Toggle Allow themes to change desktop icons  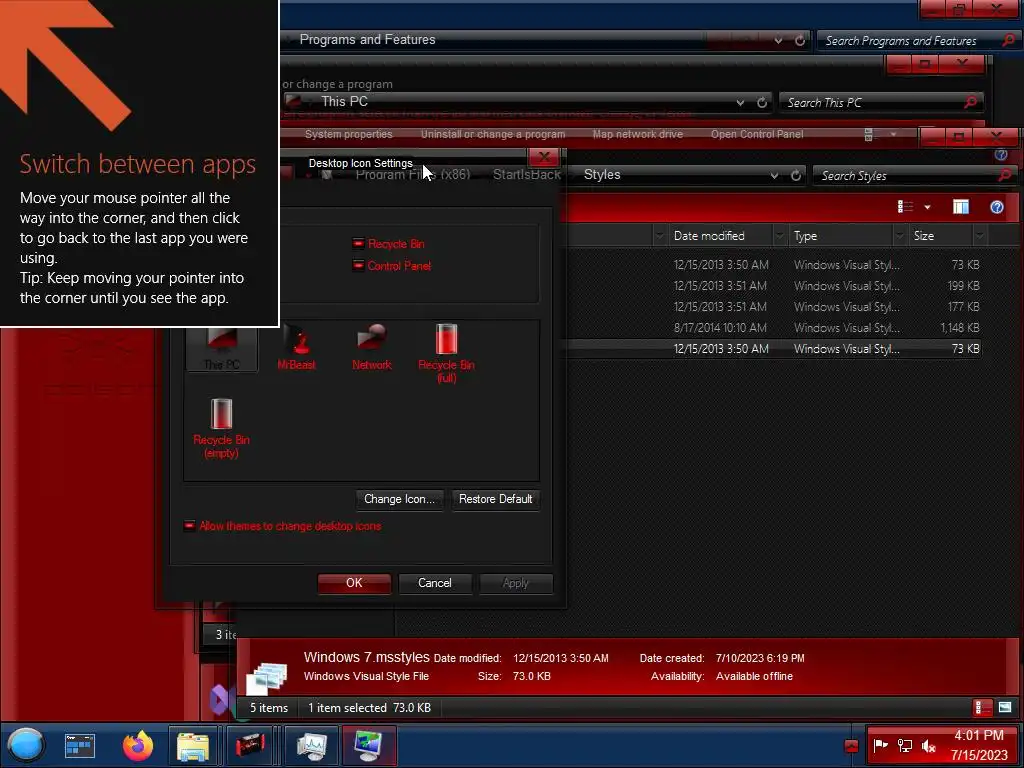click(x=189, y=526)
